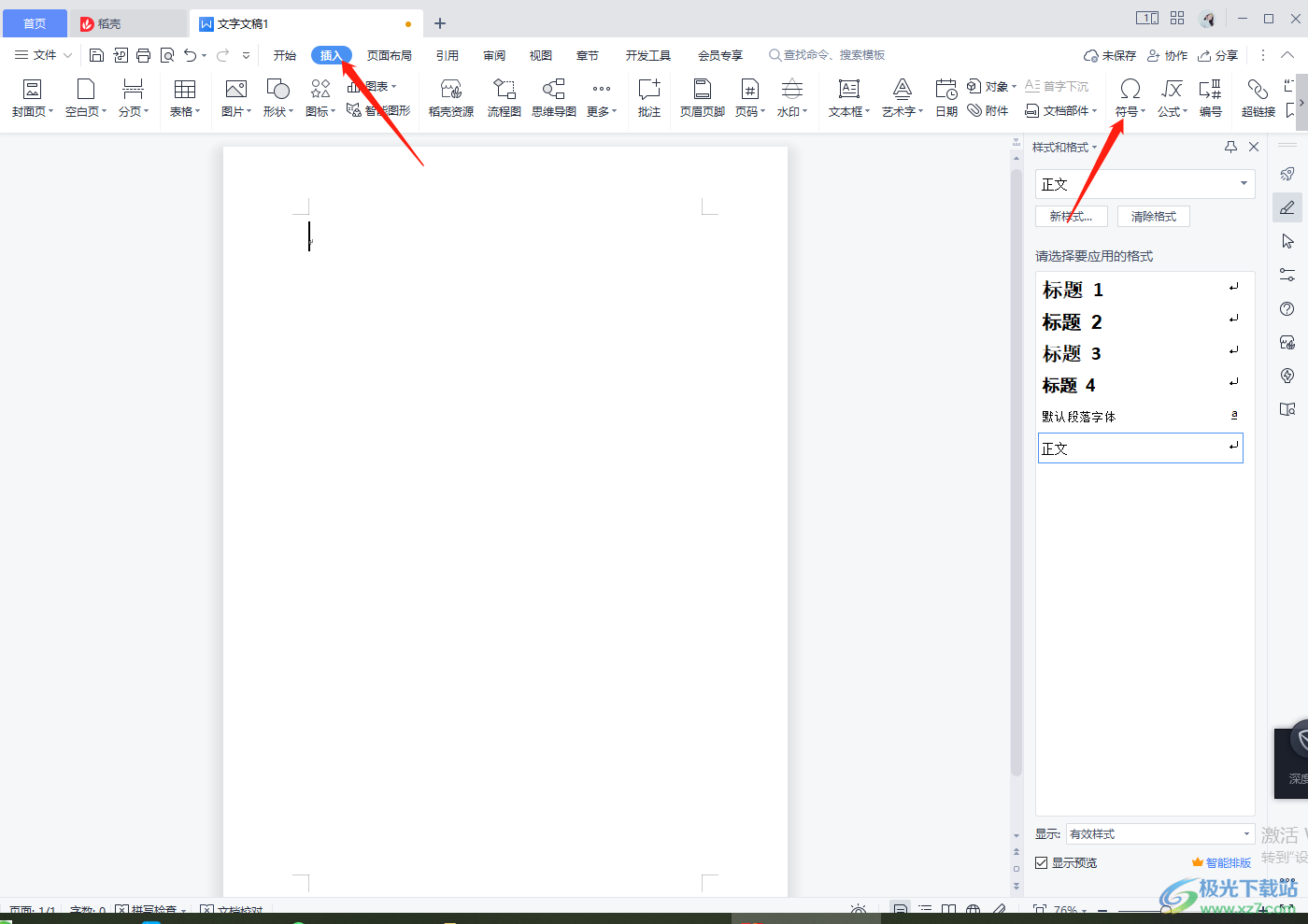Screen dimensions: 1308x924
Task: Insert a formula (公式)
Action: (1172, 98)
